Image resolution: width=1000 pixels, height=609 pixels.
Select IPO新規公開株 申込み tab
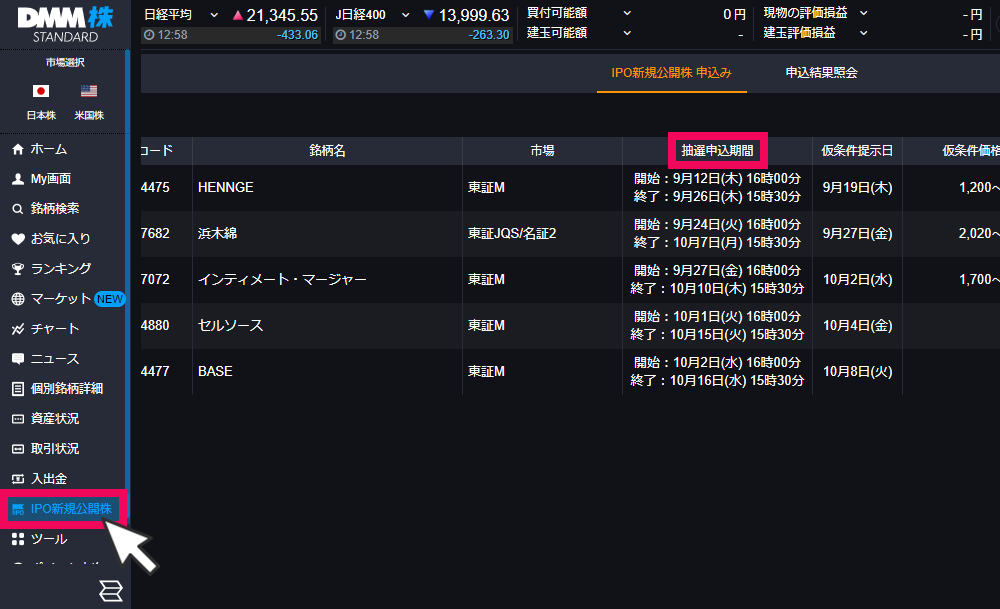click(671, 73)
